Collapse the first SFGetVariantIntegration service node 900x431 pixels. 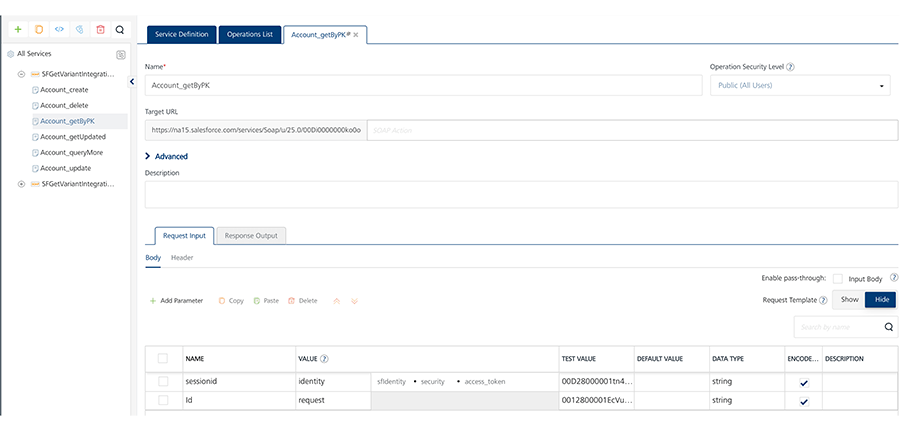[x=21, y=74]
